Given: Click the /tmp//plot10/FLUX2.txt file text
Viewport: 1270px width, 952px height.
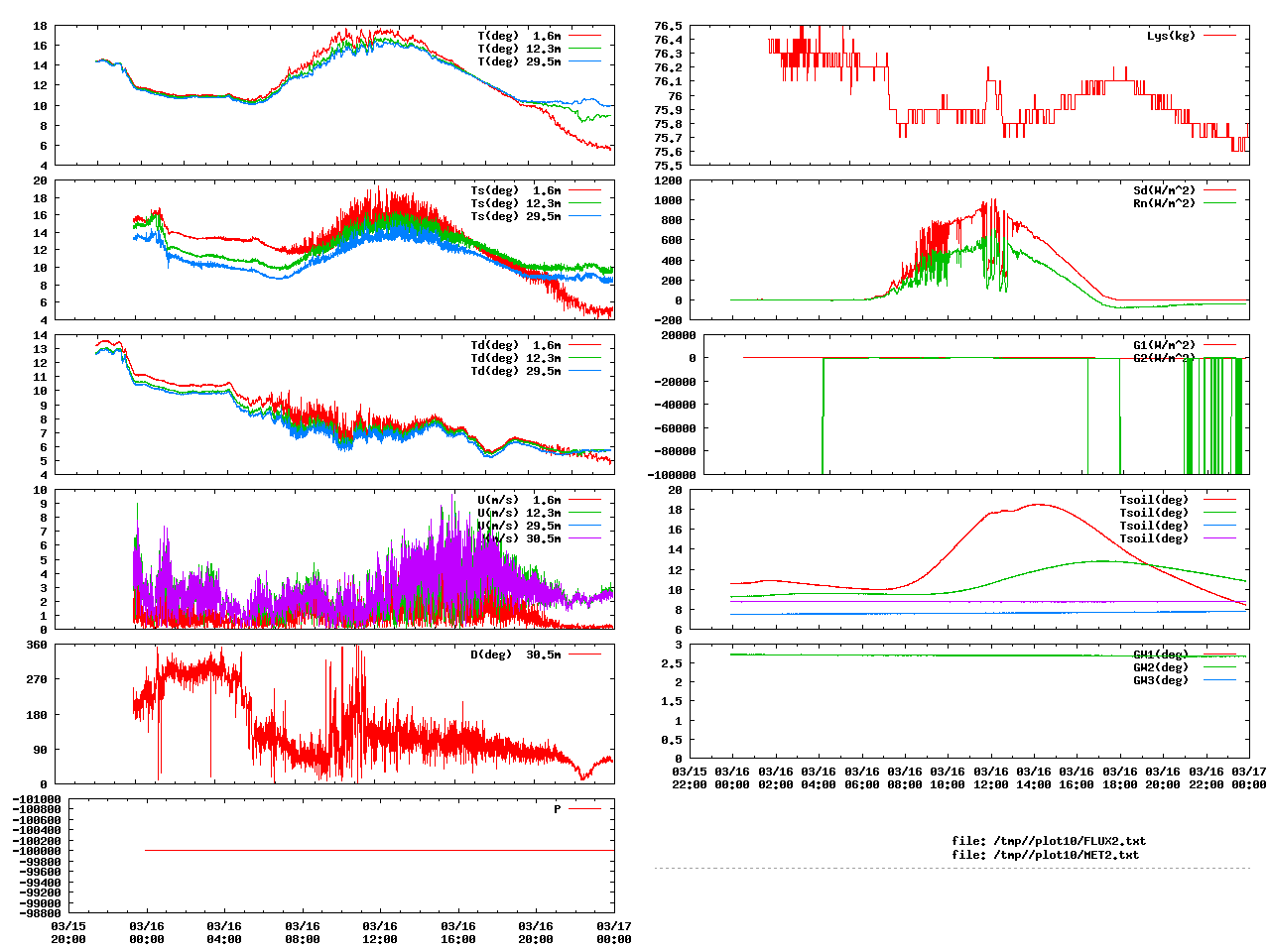Looking at the screenshot, I should [1049, 841].
